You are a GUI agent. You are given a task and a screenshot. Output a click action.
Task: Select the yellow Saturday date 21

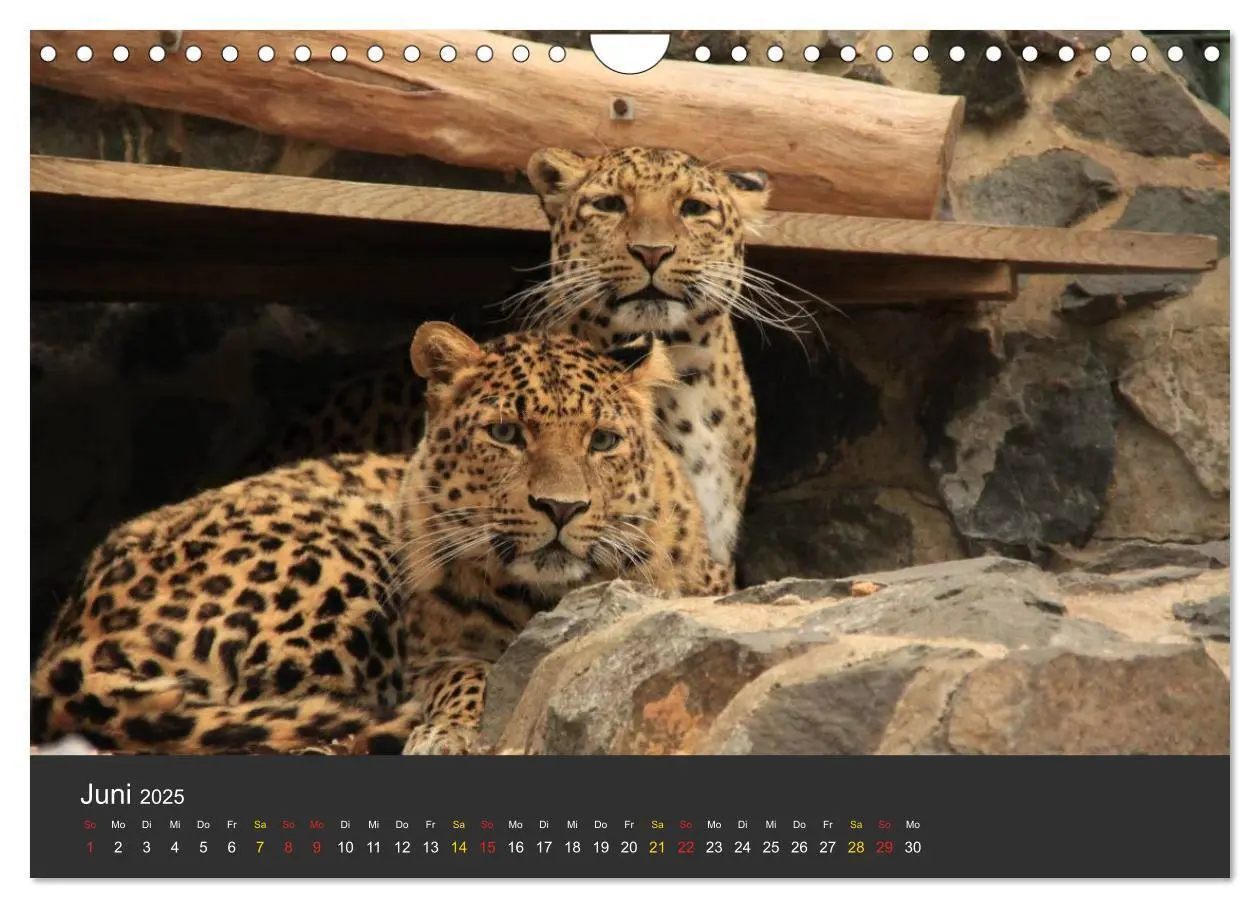(x=657, y=847)
